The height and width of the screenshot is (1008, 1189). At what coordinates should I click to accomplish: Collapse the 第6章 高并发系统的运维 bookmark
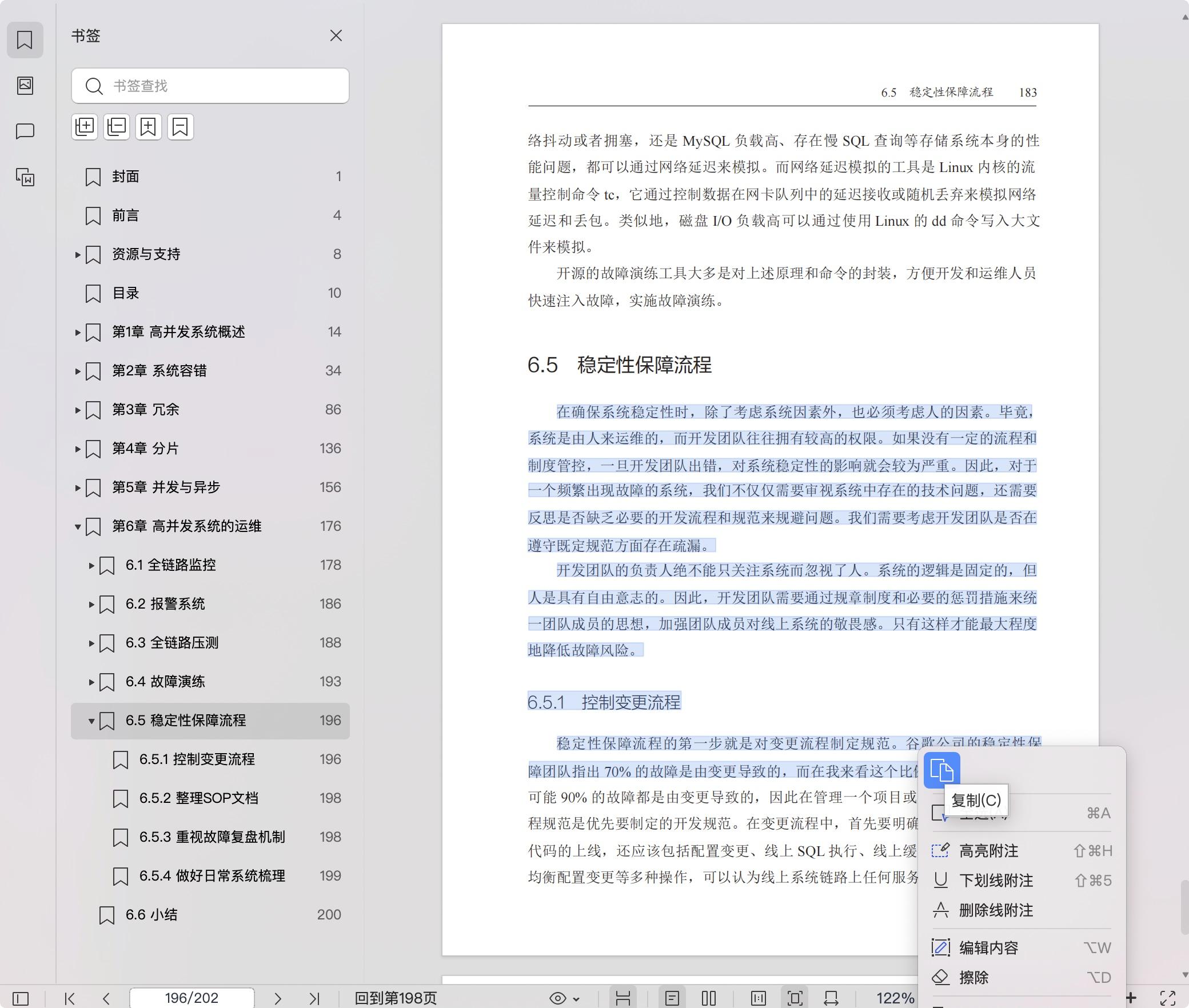[x=78, y=526]
